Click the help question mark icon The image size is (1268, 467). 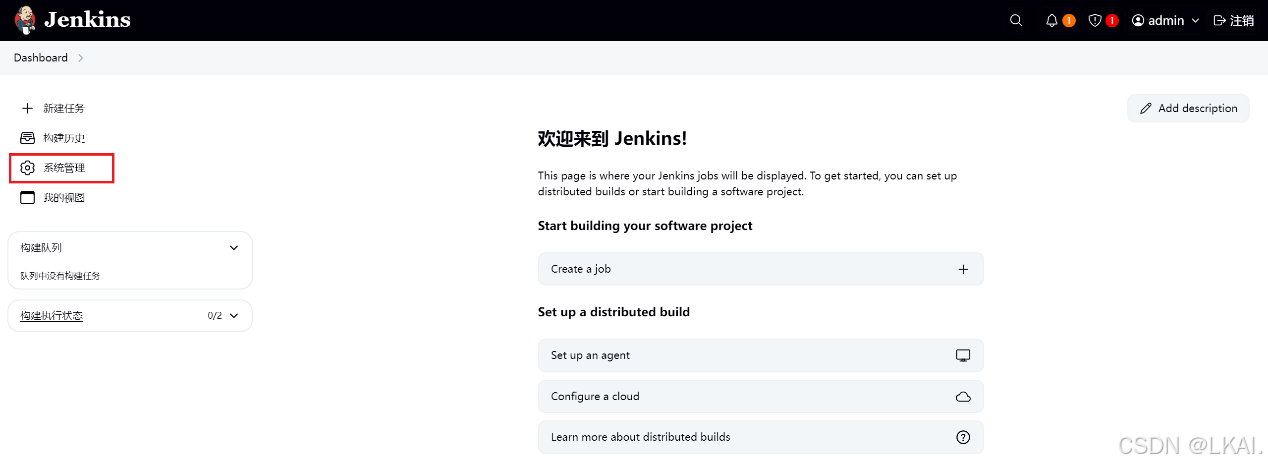click(x=963, y=437)
